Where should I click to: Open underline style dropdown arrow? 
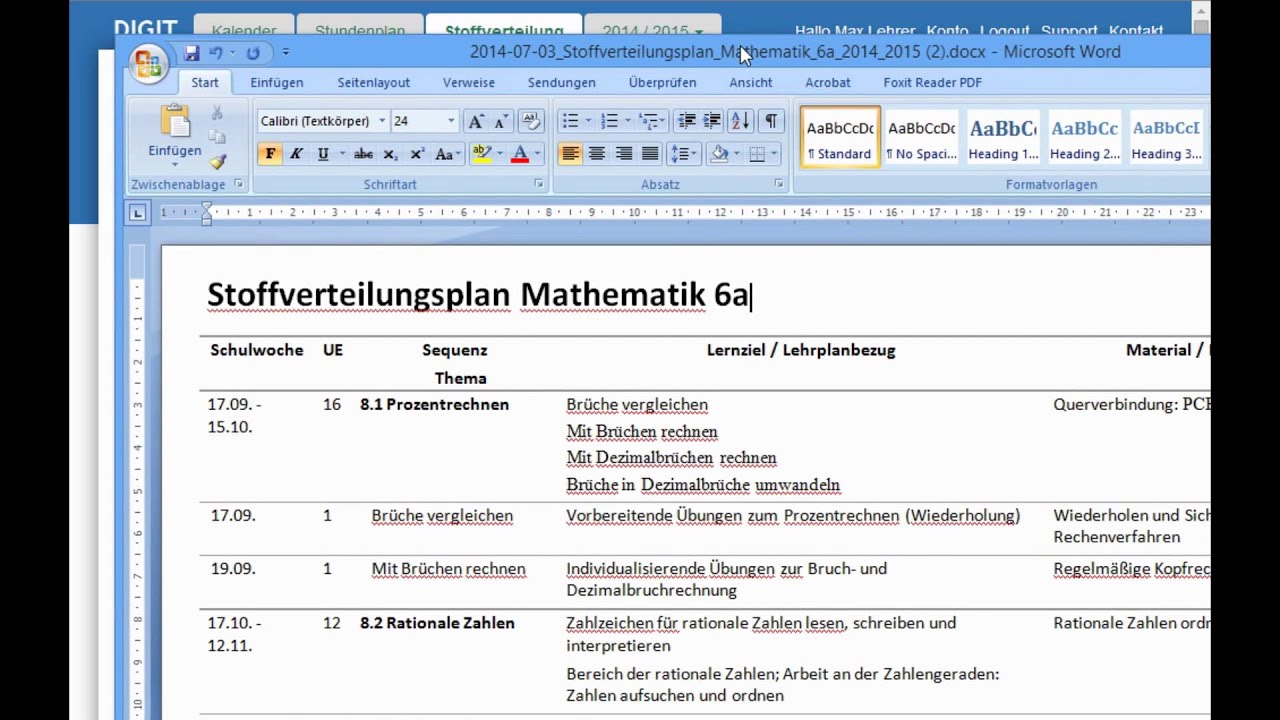(341, 154)
